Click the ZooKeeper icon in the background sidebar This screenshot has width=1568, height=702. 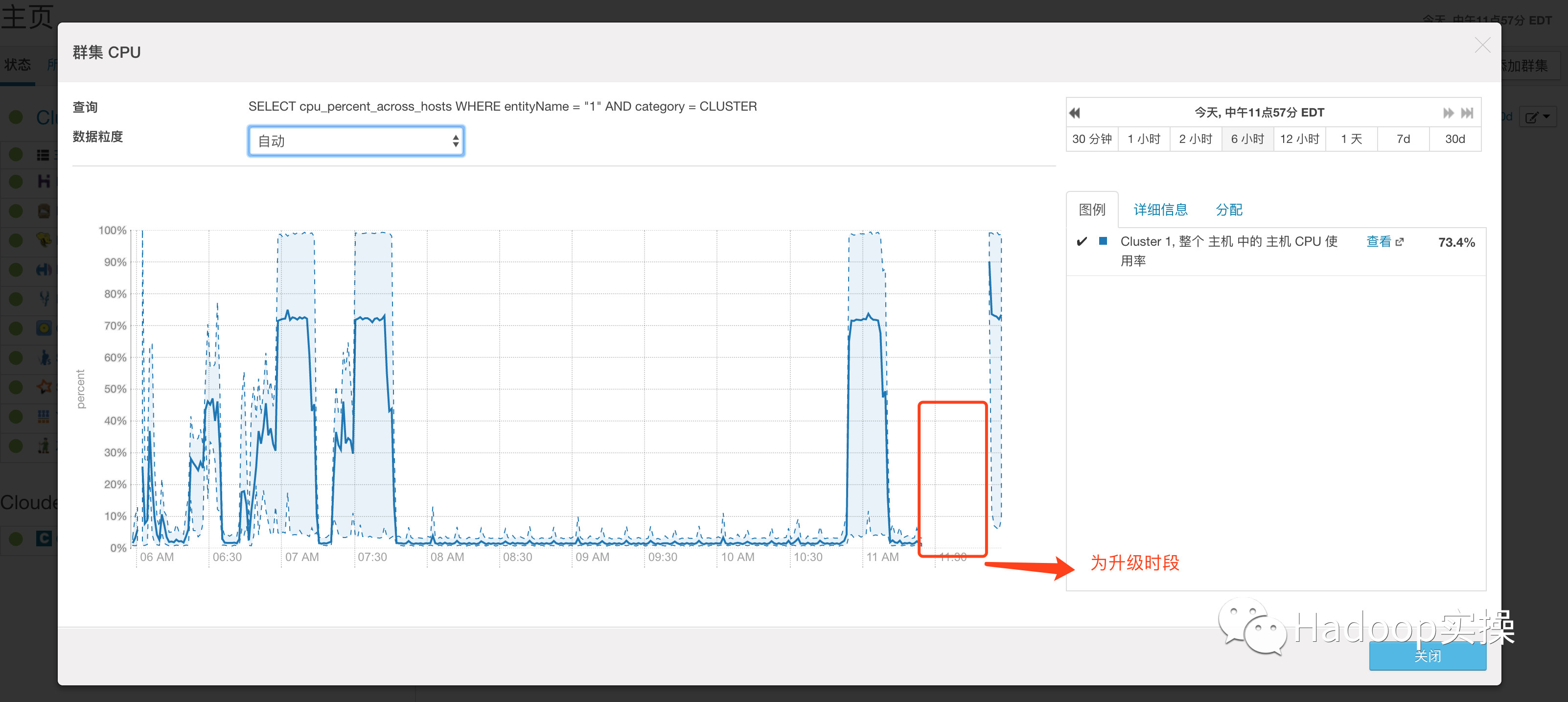44,445
